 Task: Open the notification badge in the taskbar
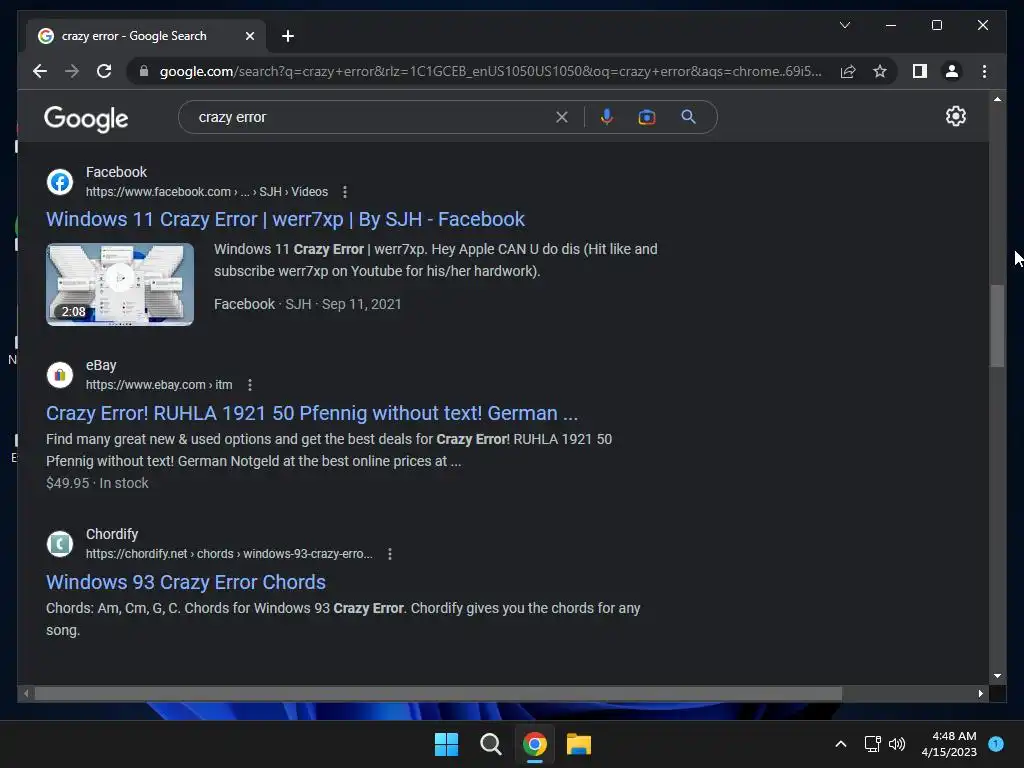[x=996, y=744]
